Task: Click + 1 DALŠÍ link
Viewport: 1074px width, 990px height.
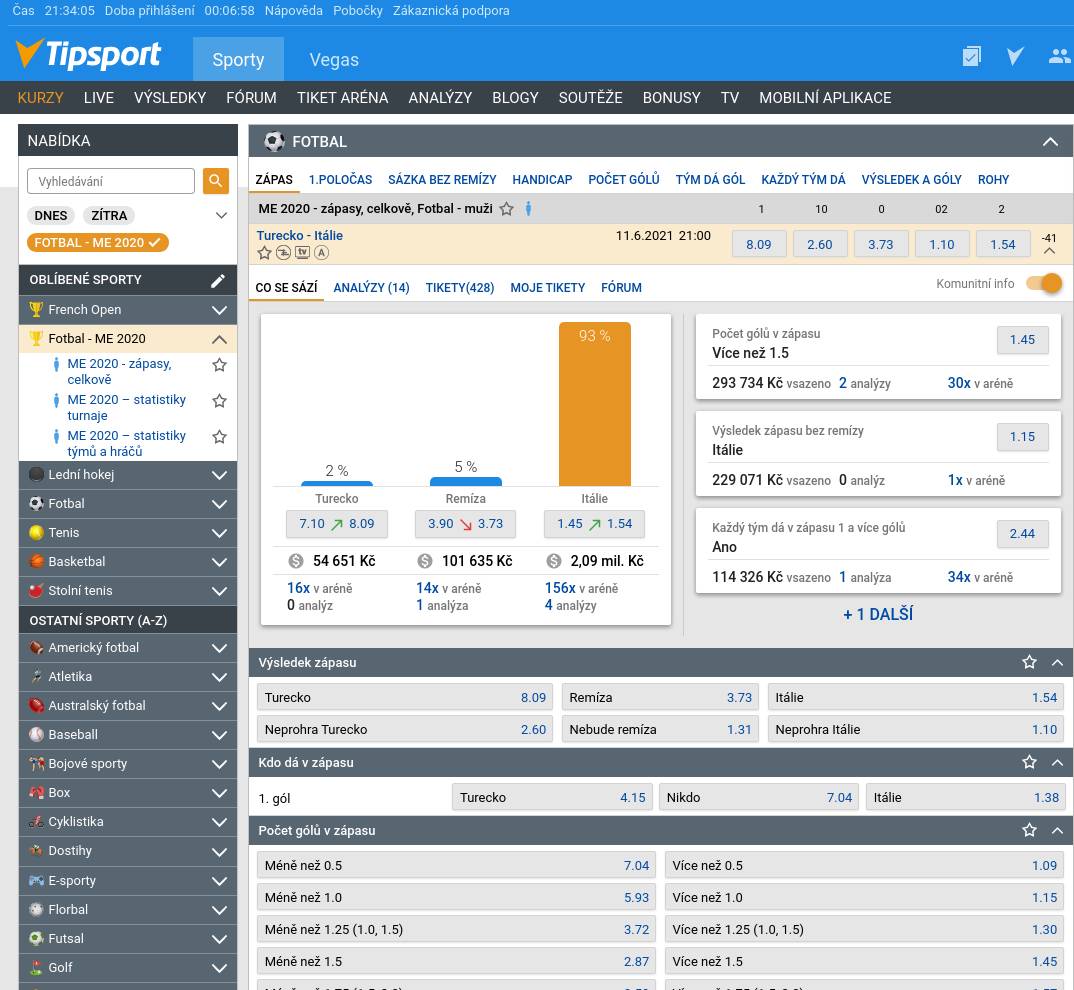Action: [877, 614]
